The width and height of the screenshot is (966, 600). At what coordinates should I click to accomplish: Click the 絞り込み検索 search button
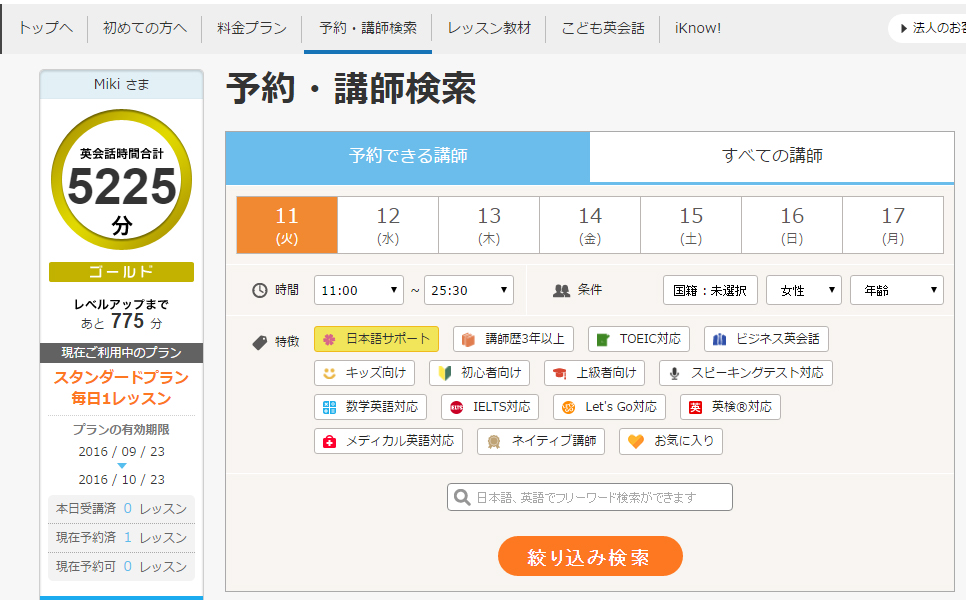(590, 556)
